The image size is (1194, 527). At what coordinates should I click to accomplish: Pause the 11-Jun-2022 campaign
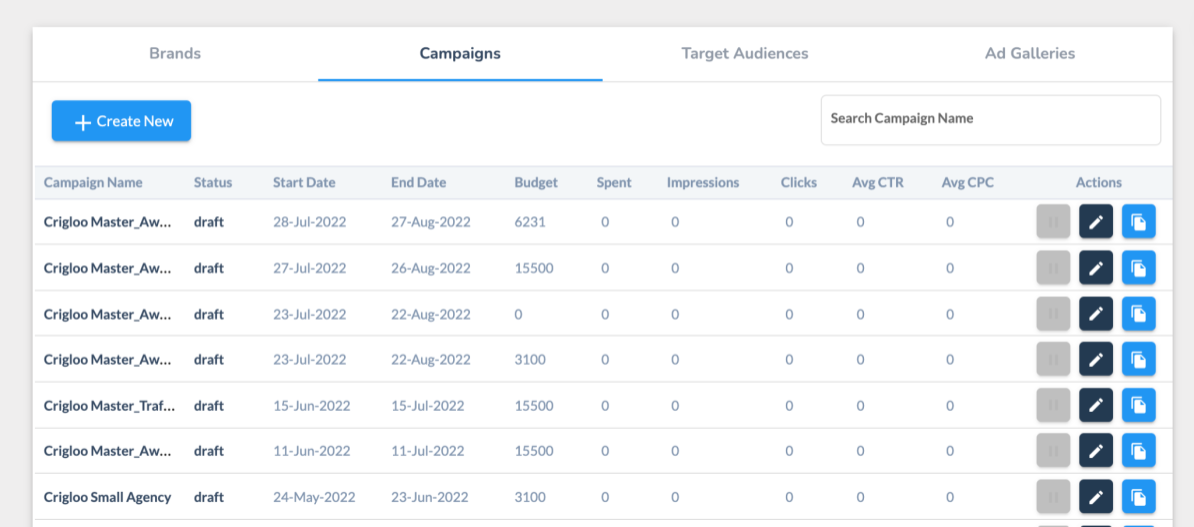pos(1053,451)
